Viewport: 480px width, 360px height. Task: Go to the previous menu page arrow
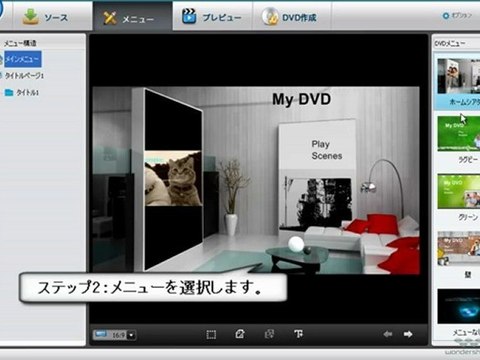tap(387, 334)
